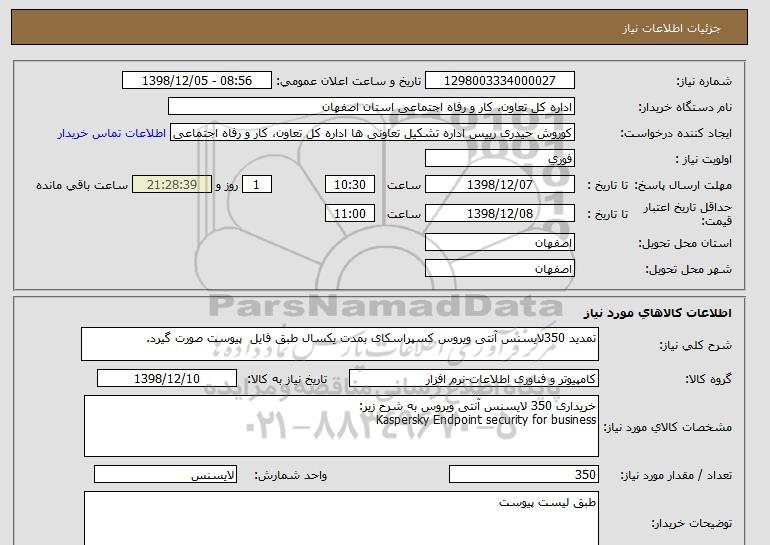
Task: Click label شماره نیاز
Action: point(704,82)
